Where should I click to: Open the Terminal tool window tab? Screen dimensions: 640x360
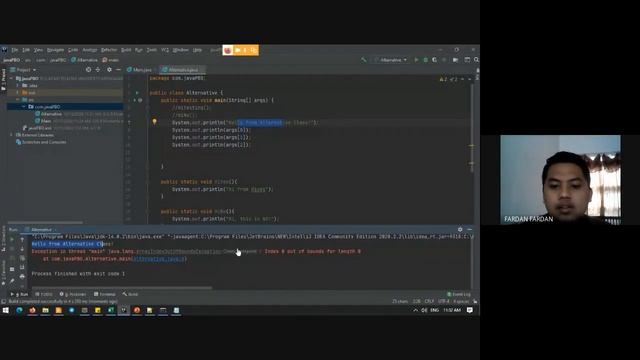(105, 294)
